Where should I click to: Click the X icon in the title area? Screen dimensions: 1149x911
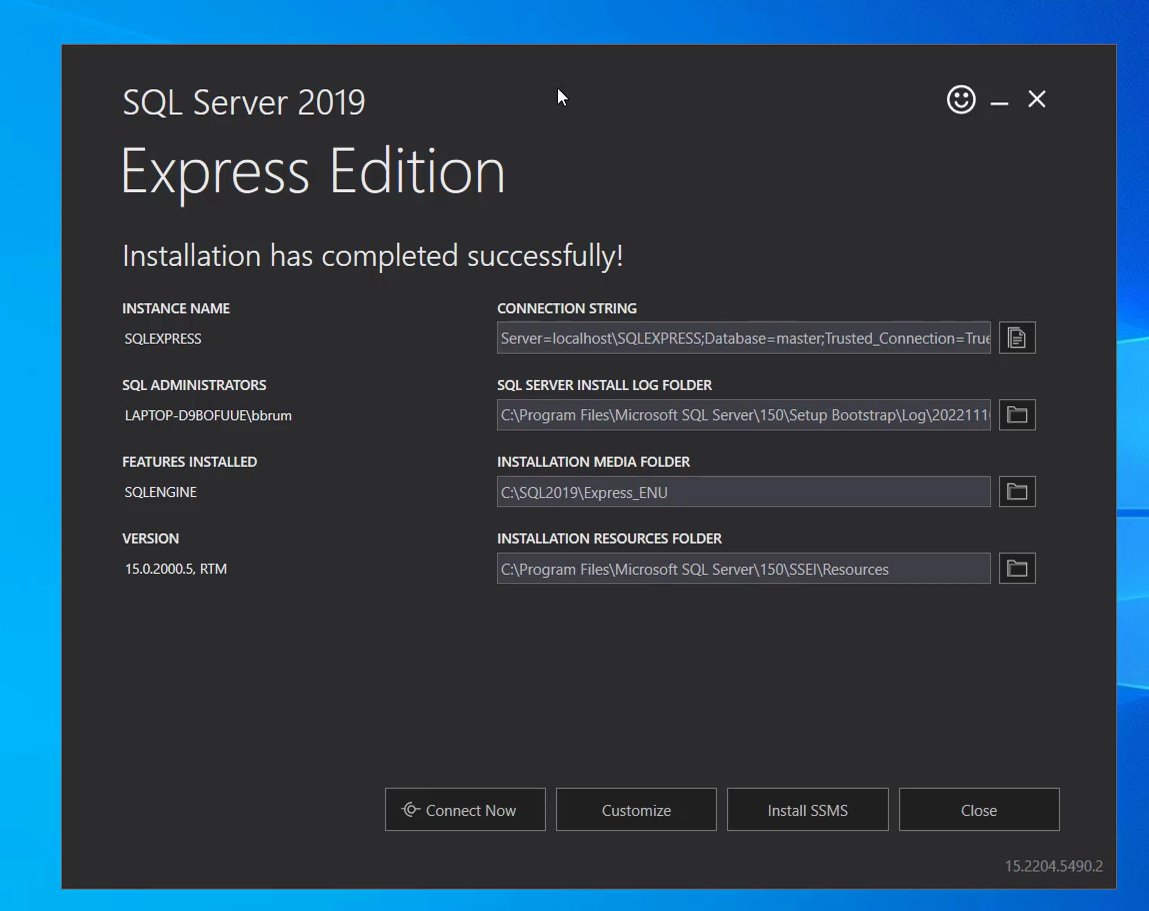pos(1037,99)
